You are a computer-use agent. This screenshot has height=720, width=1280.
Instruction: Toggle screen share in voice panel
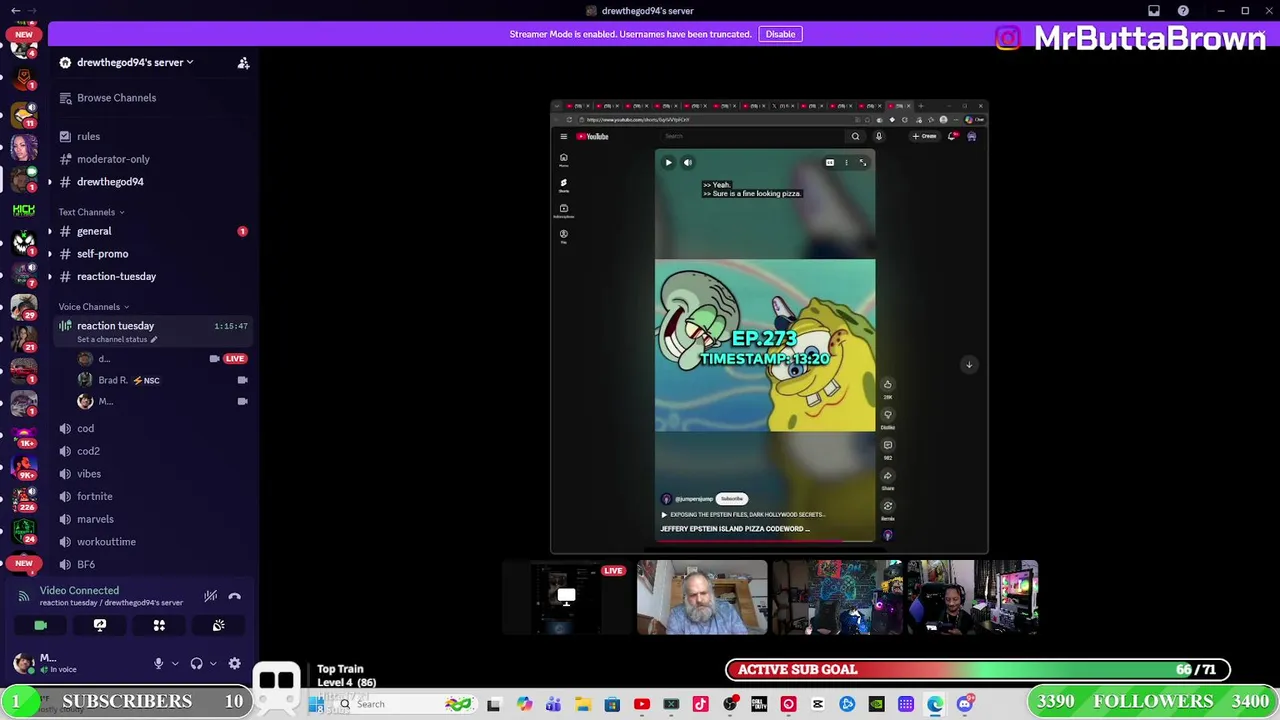tap(100, 625)
